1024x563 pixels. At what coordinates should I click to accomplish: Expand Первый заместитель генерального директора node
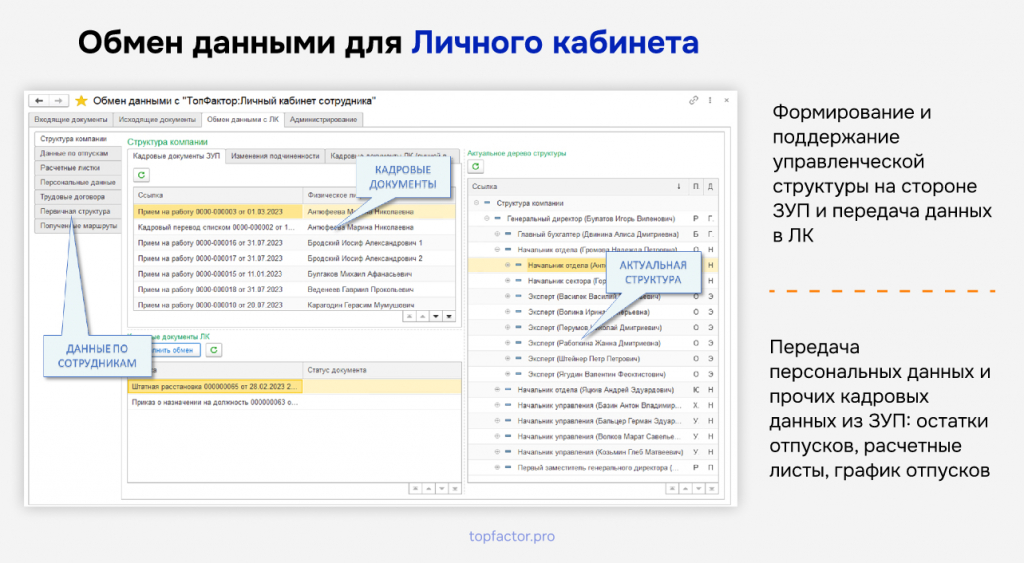pyautogui.click(x=497, y=468)
